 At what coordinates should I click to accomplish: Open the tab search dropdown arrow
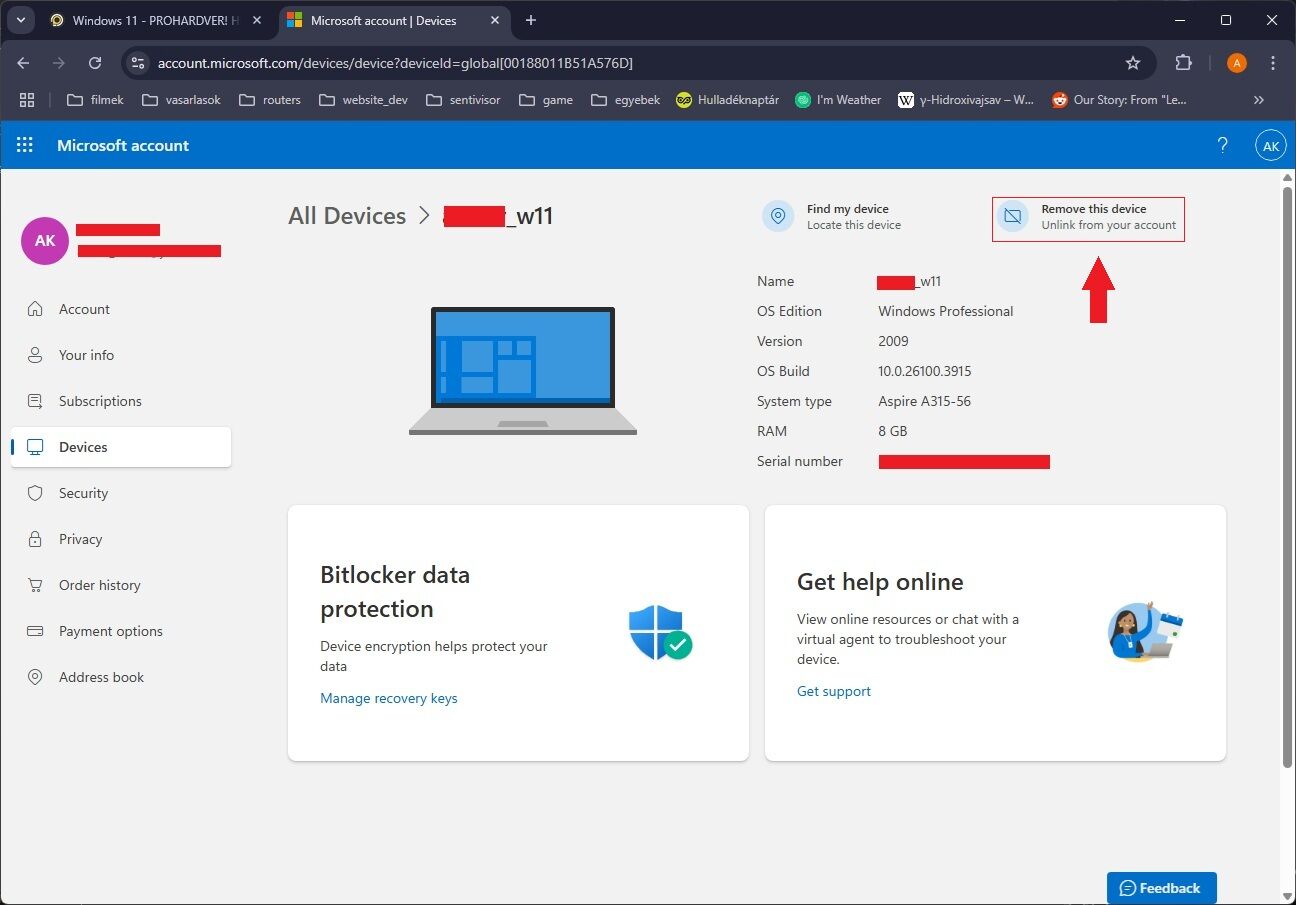click(19, 20)
